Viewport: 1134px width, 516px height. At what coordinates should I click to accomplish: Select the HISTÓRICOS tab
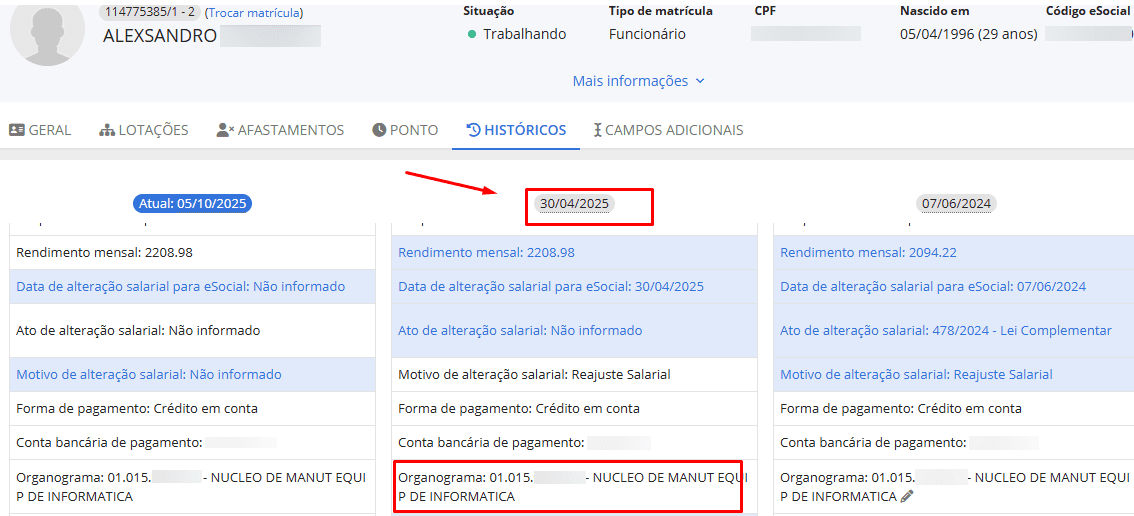click(516, 130)
